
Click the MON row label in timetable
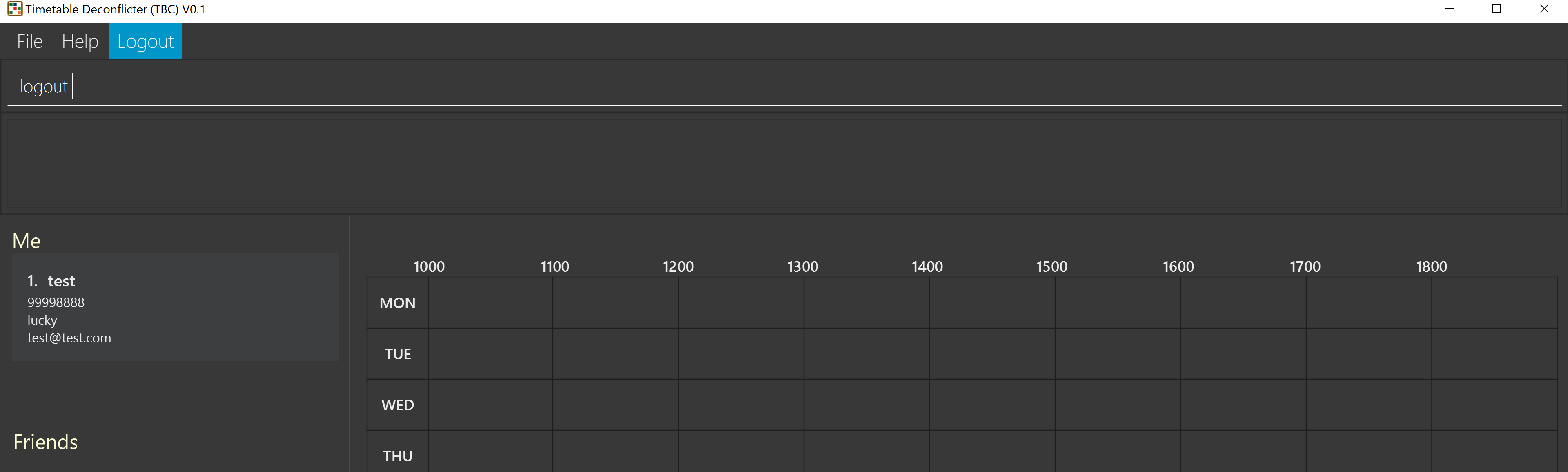click(x=397, y=303)
